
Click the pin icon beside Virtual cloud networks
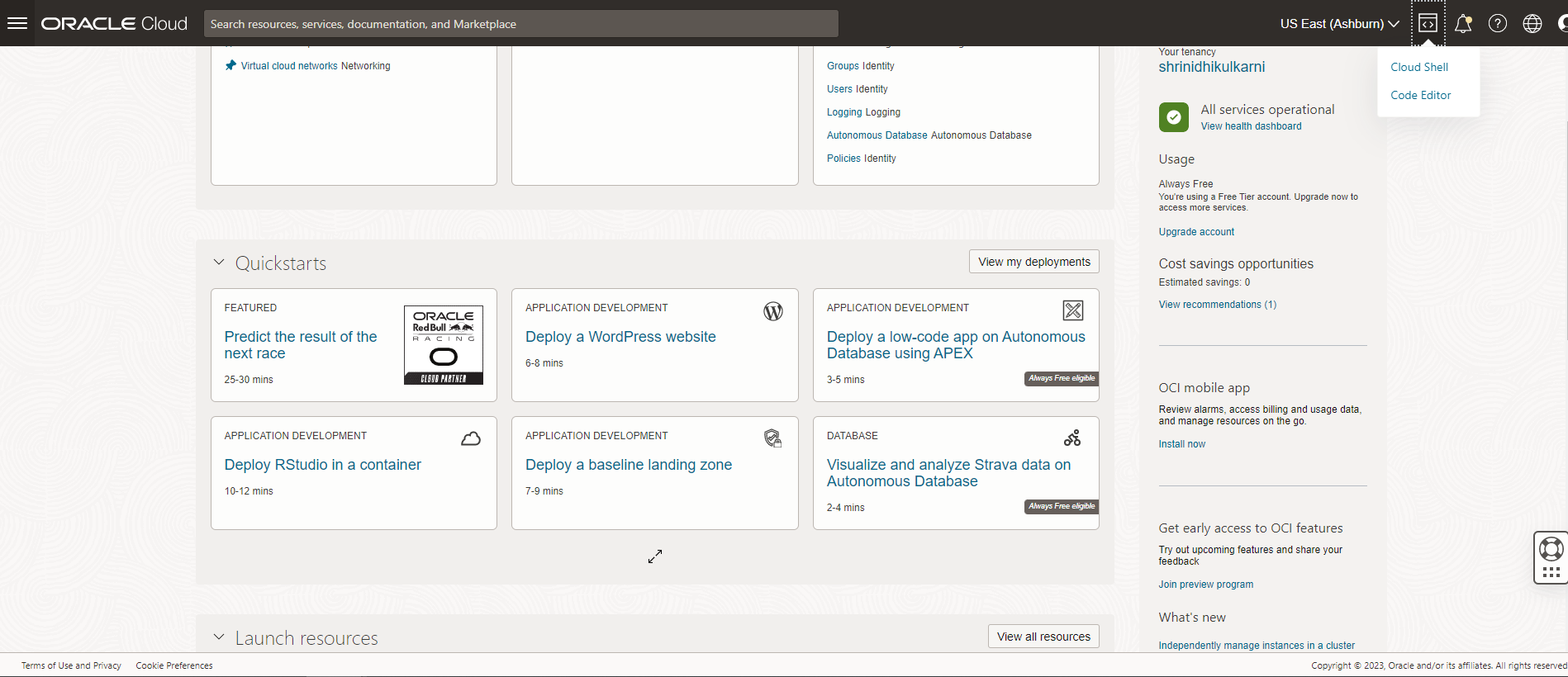pos(230,66)
